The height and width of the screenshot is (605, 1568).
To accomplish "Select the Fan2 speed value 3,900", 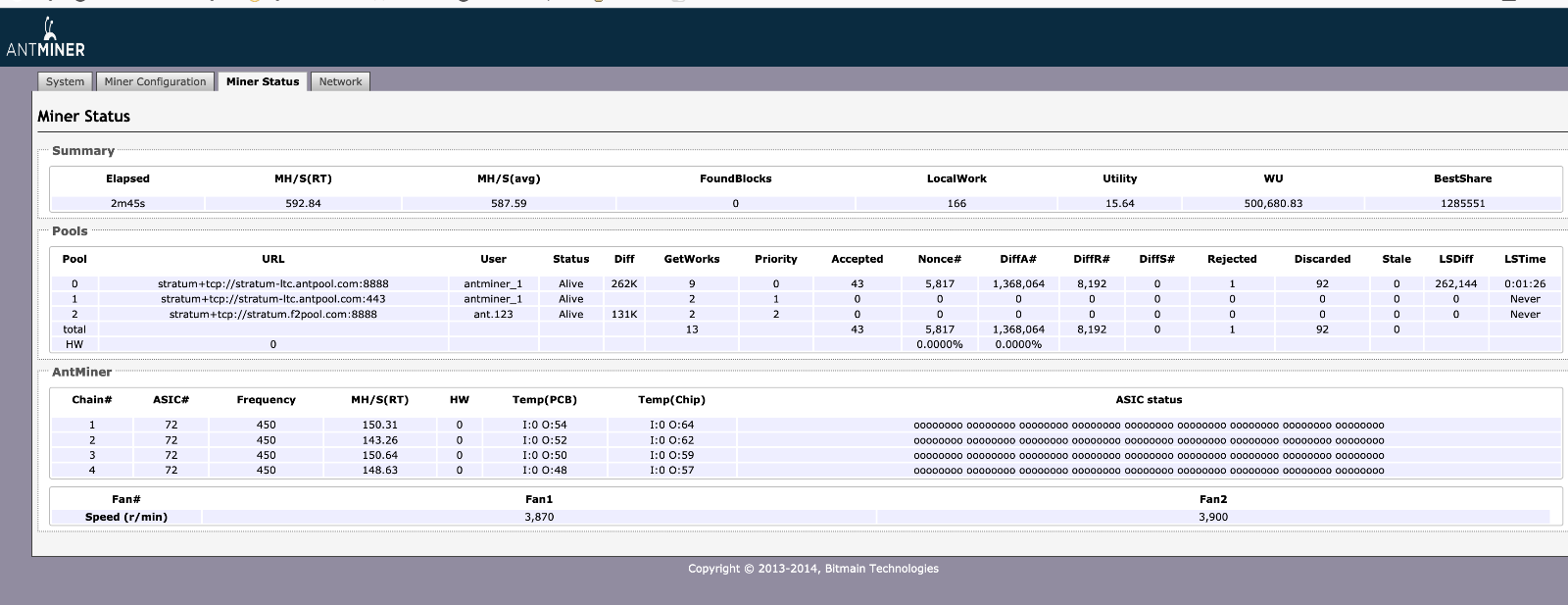I will (1213, 516).
